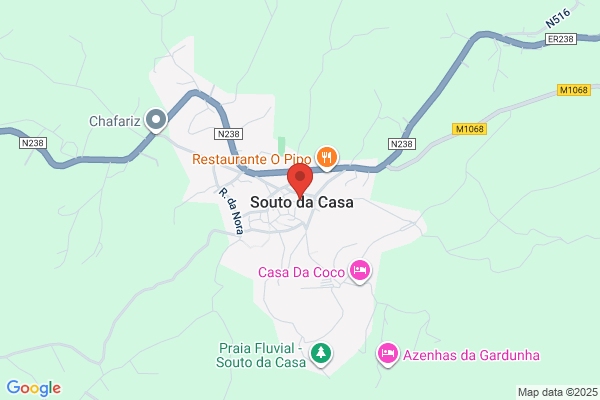600x400 pixels.
Task: Click the ER238 road shield
Action: coord(561,39)
